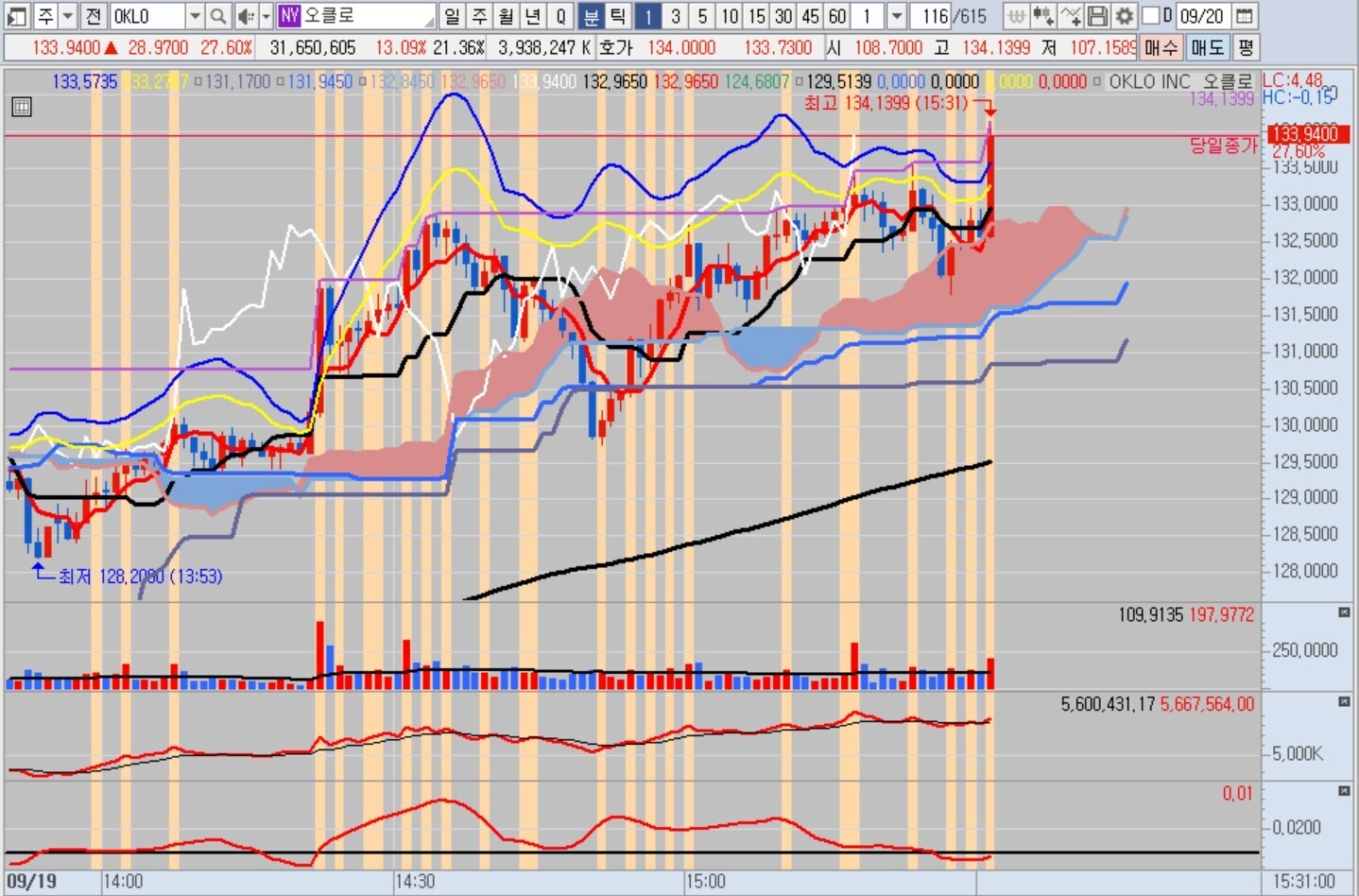Image resolution: width=1359 pixels, height=896 pixels.
Task: Select the 30-minute interval button
Action: (x=783, y=16)
